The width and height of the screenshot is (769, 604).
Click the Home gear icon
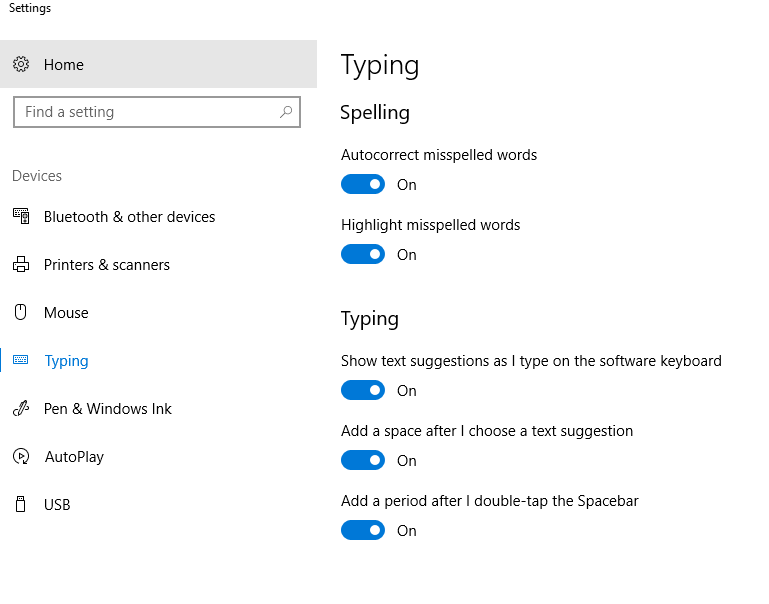click(21, 64)
